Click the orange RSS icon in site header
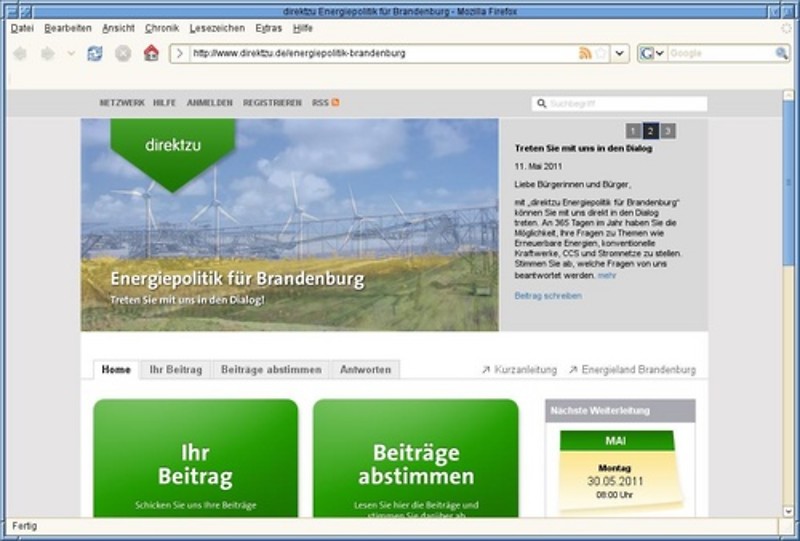 pos(335,102)
